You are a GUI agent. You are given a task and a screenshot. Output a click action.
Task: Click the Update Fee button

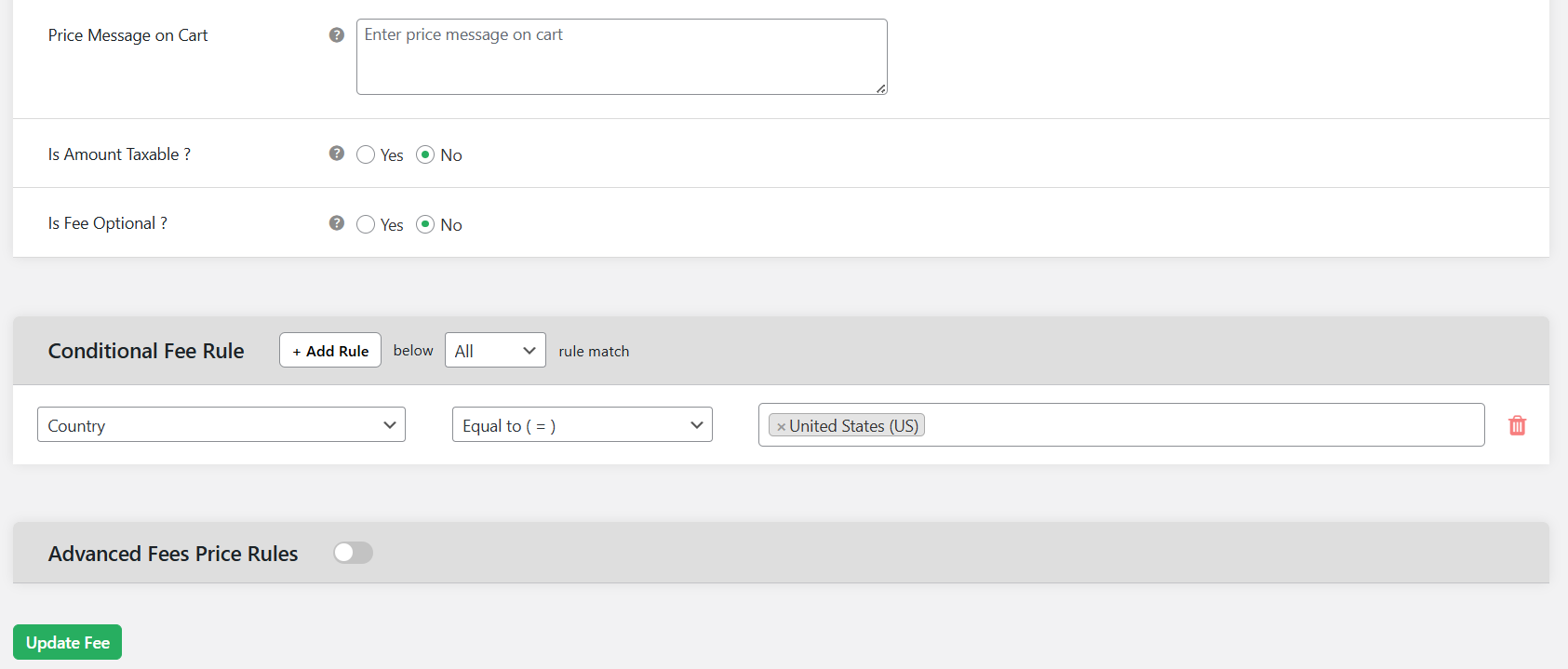[x=67, y=642]
